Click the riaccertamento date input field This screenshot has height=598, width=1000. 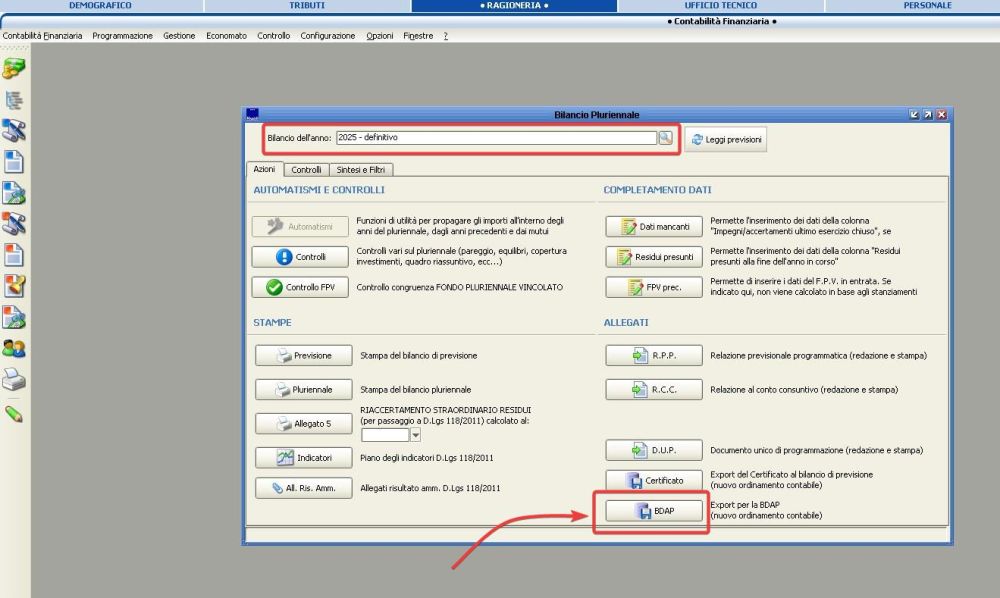[385, 435]
